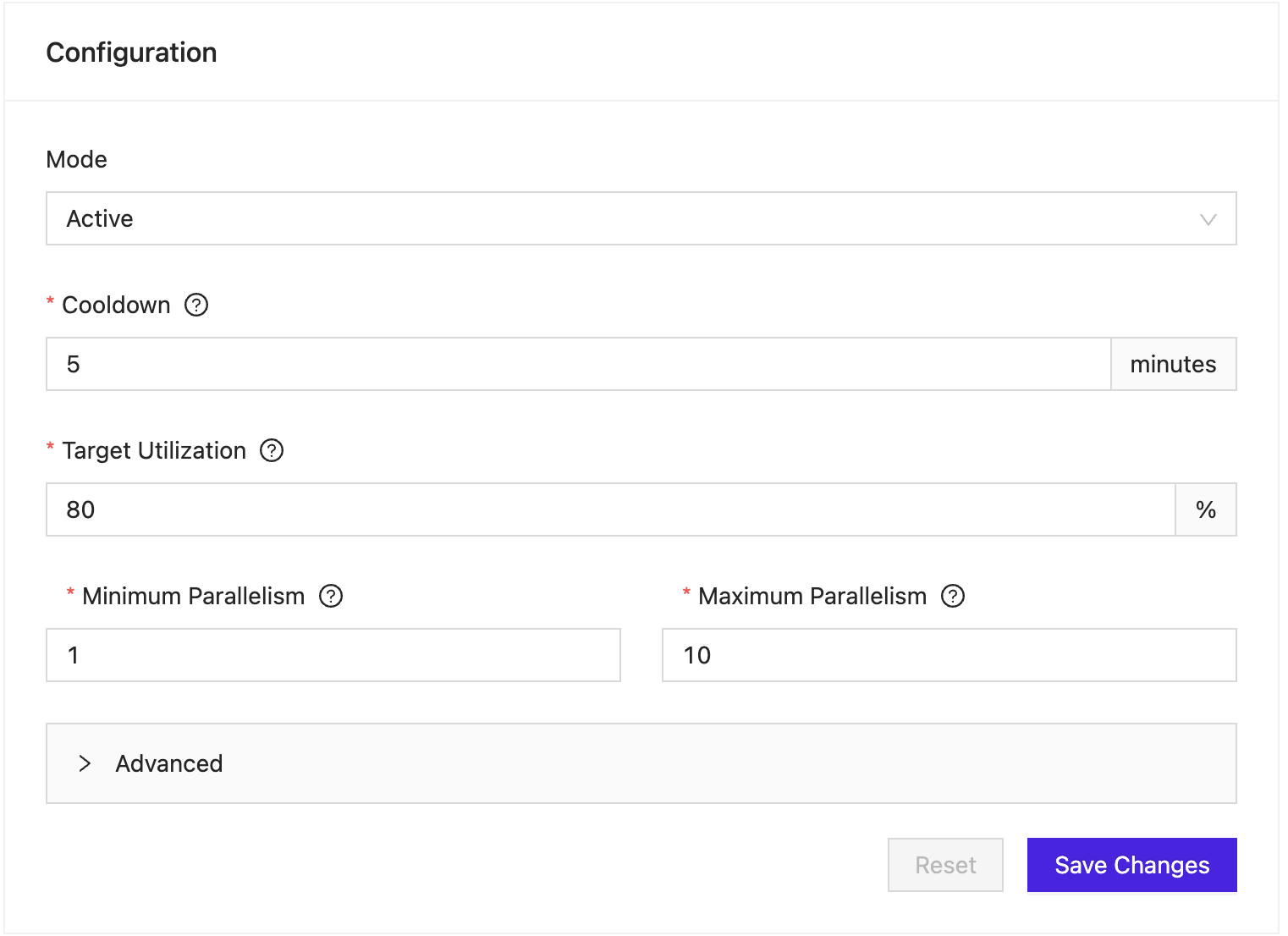The image size is (1288, 936).
Task: Click the Cooldown help question-mark icon
Action: point(196,305)
